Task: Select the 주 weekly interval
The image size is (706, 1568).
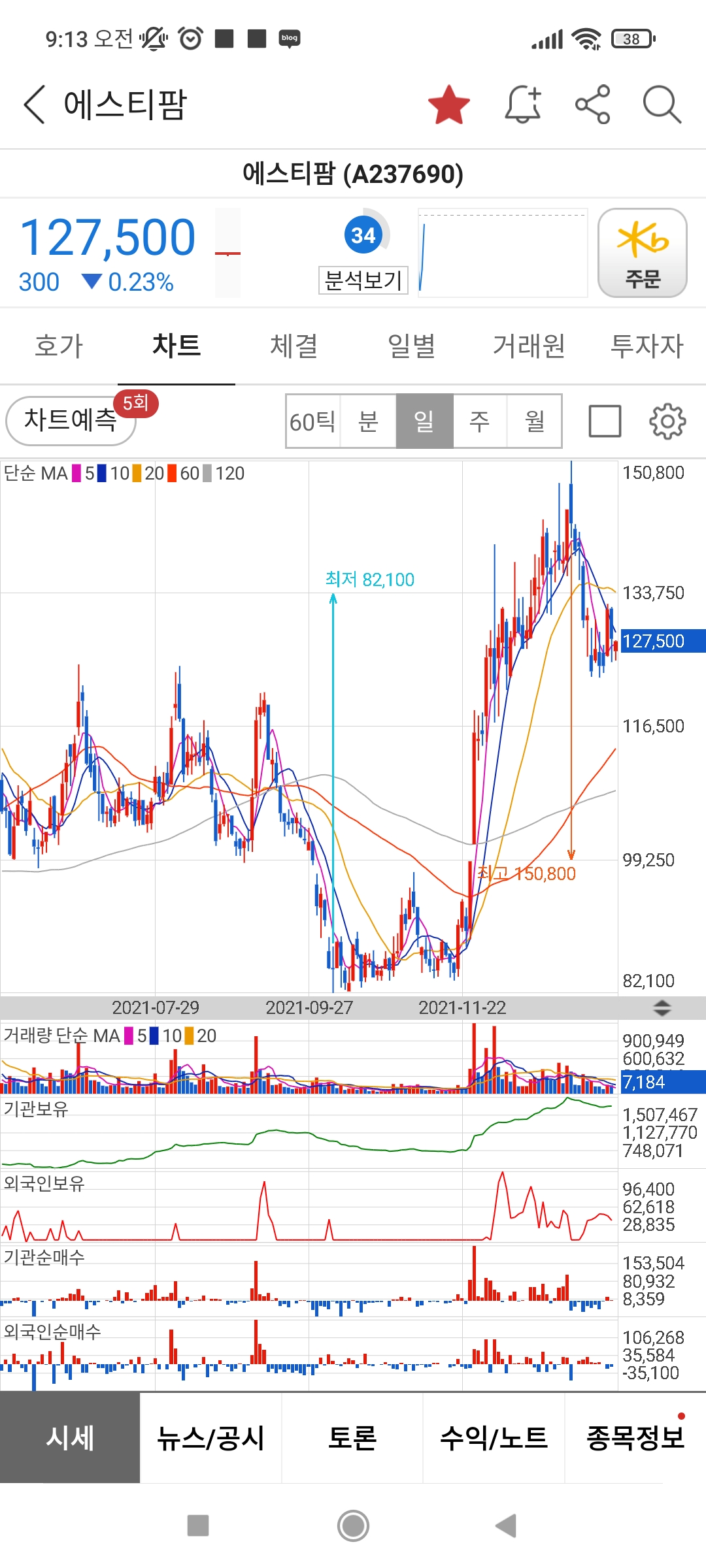Action: tap(480, 421)
